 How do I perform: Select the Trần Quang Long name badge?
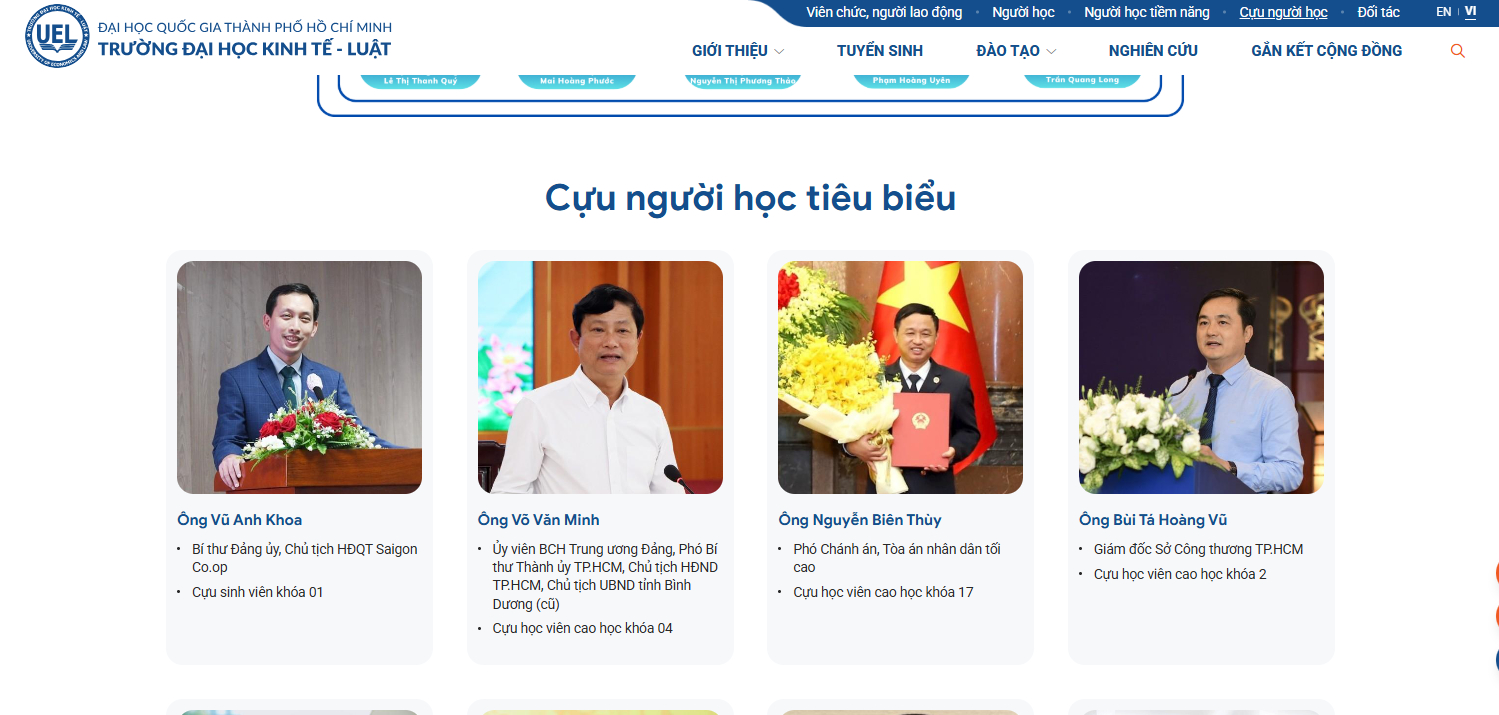click(x=1082, y=80)
